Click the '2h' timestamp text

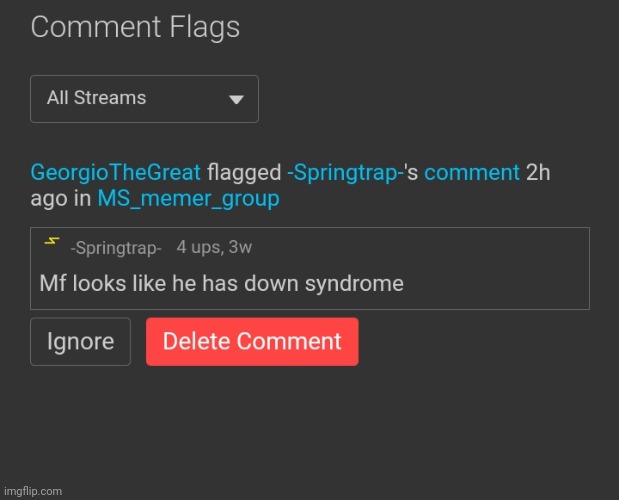[538, 172]
